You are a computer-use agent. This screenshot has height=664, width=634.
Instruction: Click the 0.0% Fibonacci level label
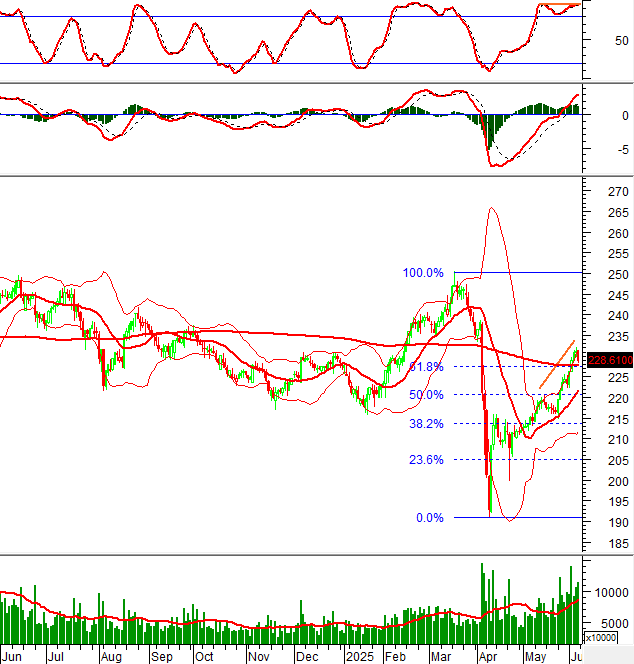coord(429,518)
